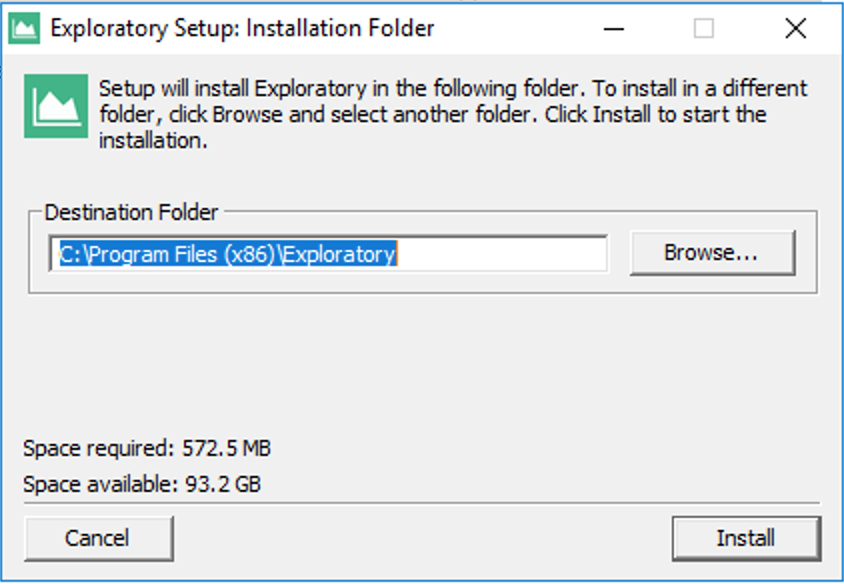Image resolution: width=844 pixels, height=584 pixels.
Task: Click the horizontal separator line above Install
Action: click(x=422, y=503)
